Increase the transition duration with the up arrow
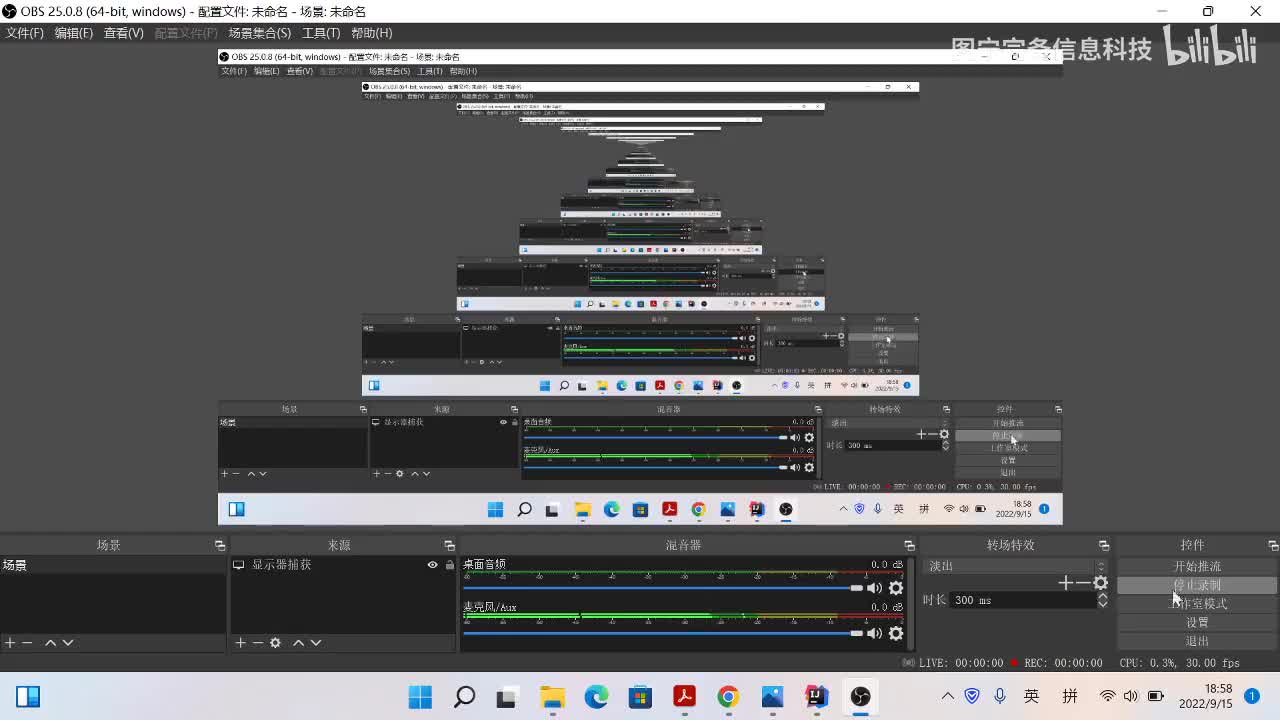 pyautogui.click(x=1103, y=596)
